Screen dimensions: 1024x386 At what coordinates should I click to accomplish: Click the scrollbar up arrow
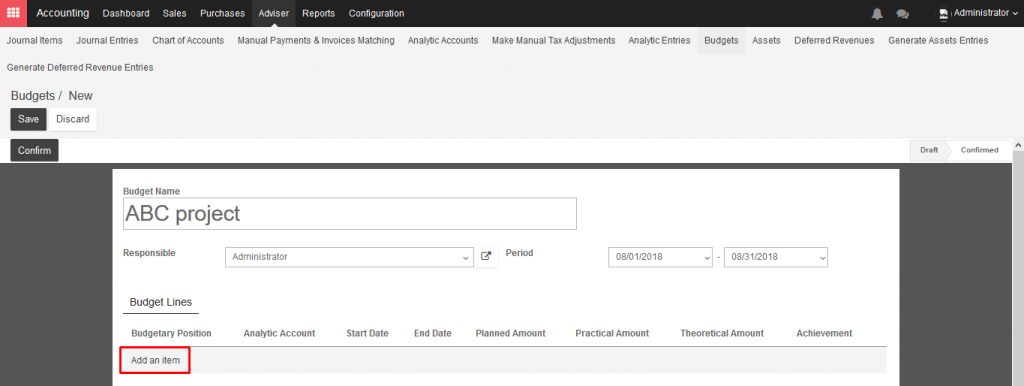(x=1018, y=144)
